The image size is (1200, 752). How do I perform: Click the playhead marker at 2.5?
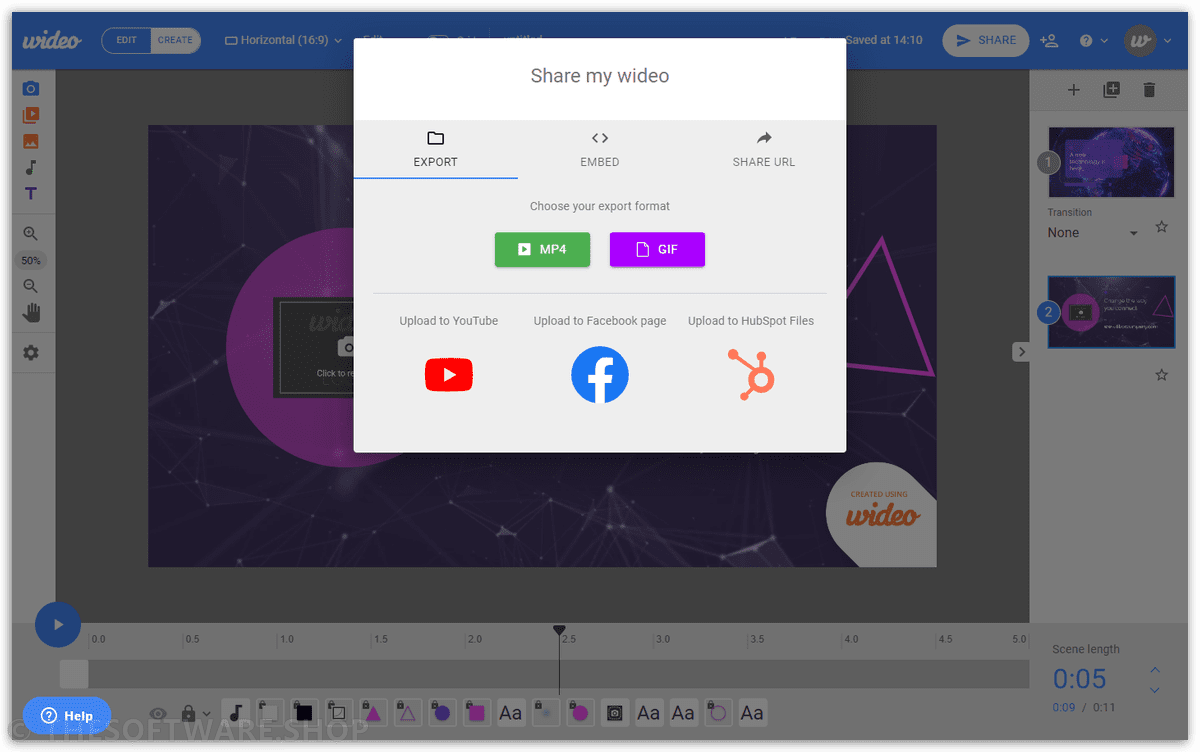tap(560, 630)
